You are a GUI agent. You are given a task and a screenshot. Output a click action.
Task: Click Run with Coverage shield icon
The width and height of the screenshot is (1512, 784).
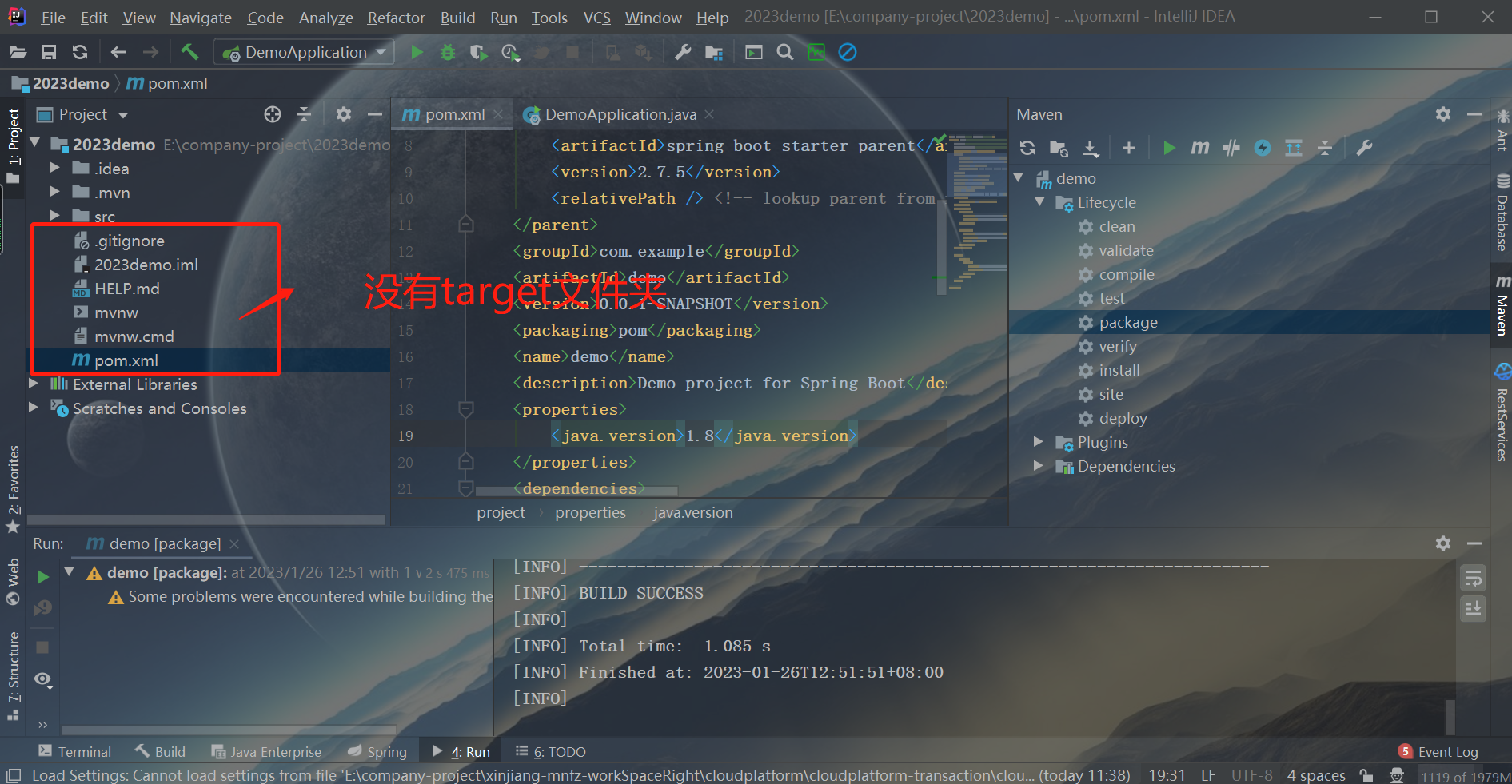click(x=478, y=53)
